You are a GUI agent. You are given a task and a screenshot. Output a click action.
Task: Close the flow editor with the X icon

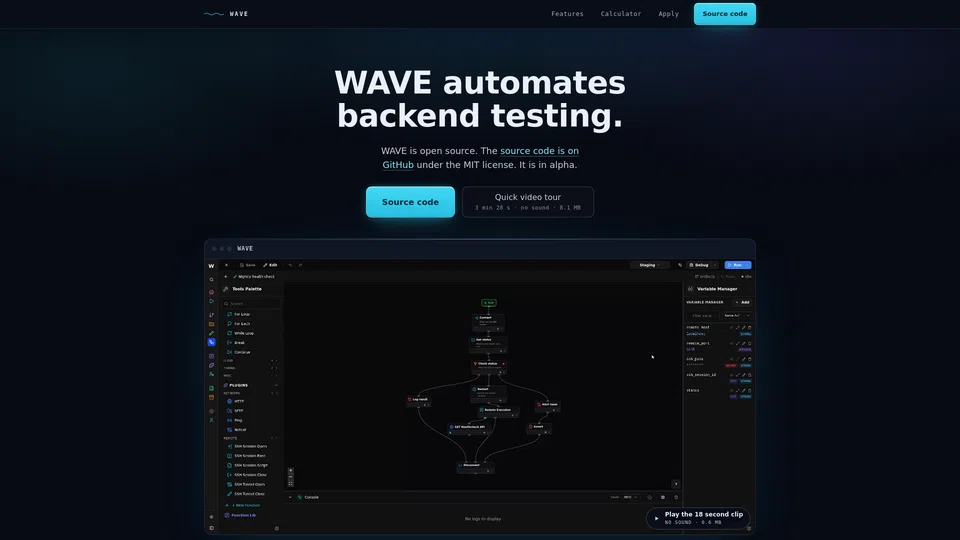[226, 265]
